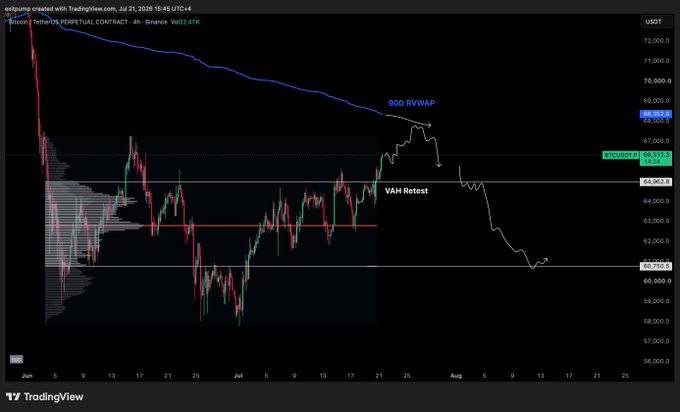Click the 60,000.0 price scale label
This screenshot has width=680, height=412.
(655, 281)
